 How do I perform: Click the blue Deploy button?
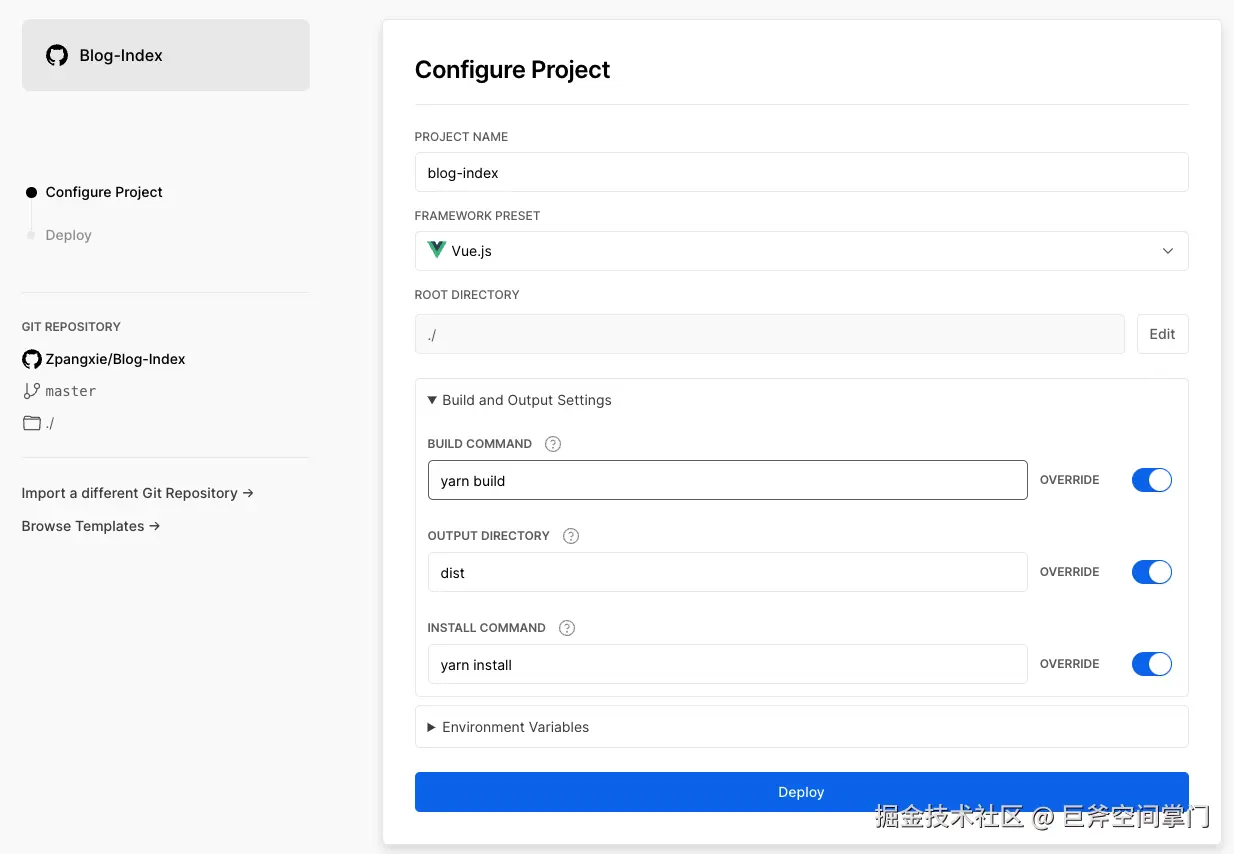[801, 792]
